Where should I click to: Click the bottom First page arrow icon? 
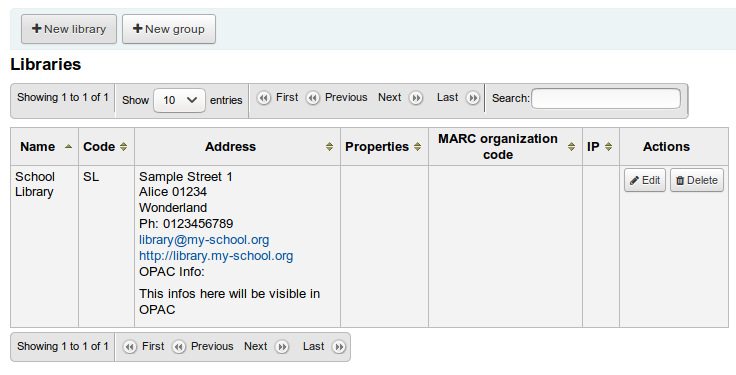tap(130, 347)
